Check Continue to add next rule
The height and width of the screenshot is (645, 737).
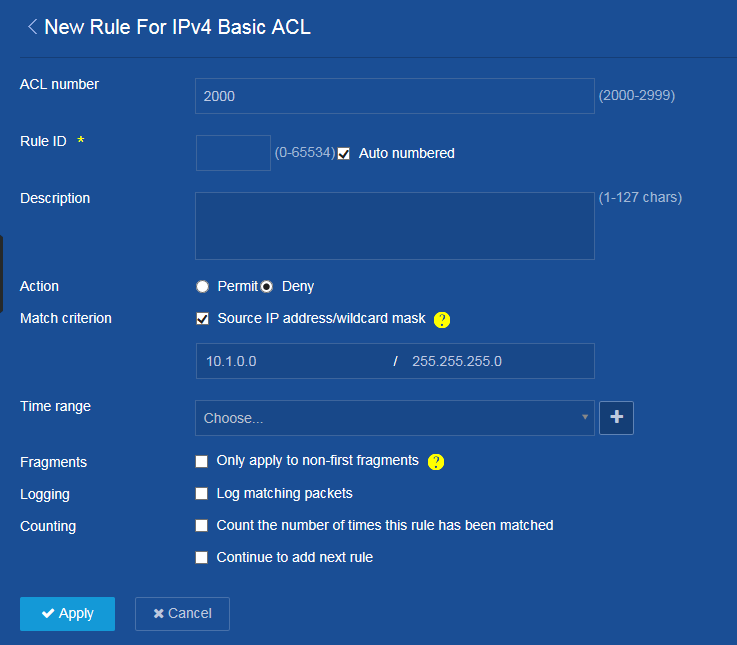(x=203, y=557)
